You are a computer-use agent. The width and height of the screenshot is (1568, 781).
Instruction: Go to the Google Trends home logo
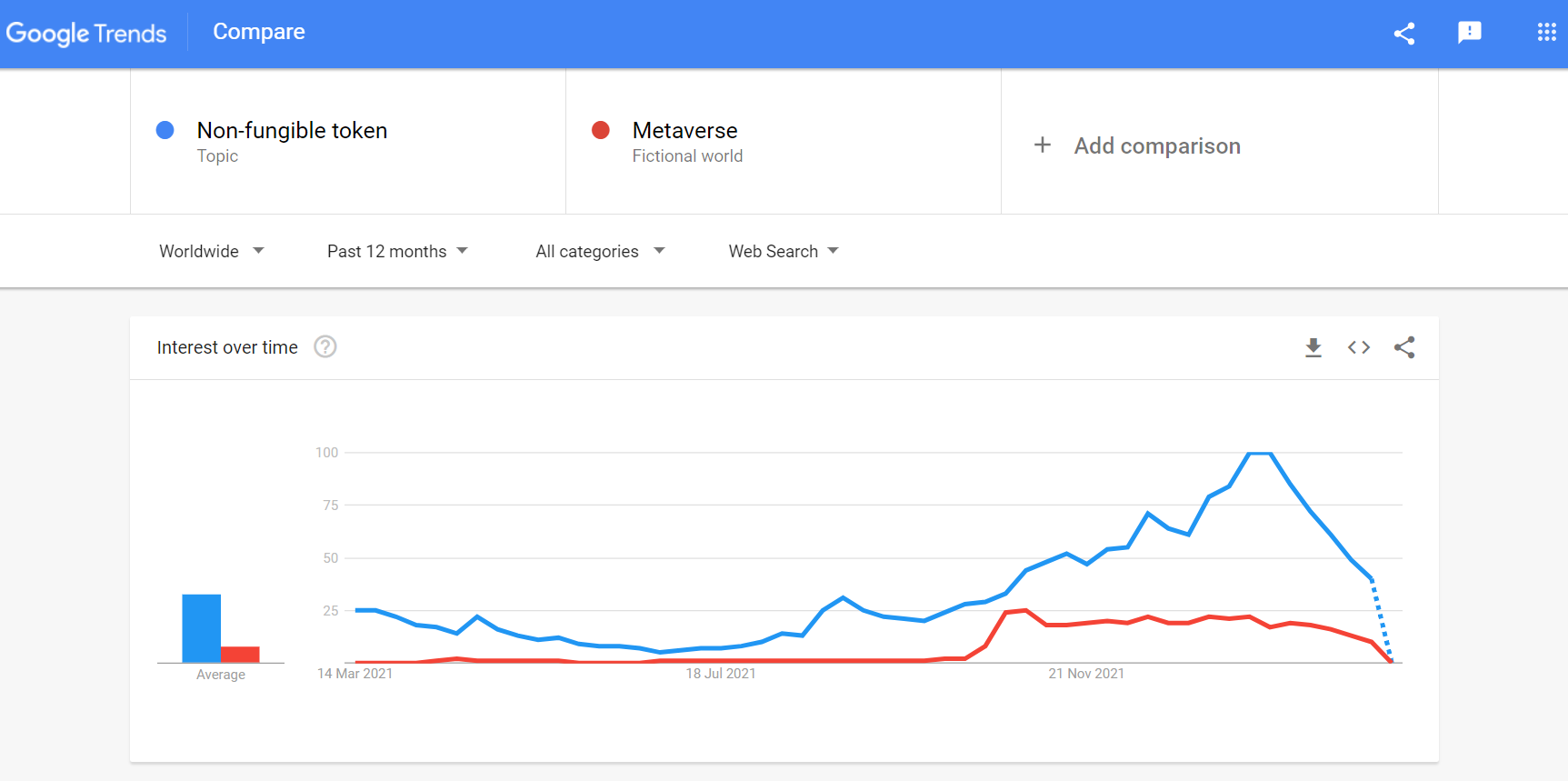tap(86, 34)
